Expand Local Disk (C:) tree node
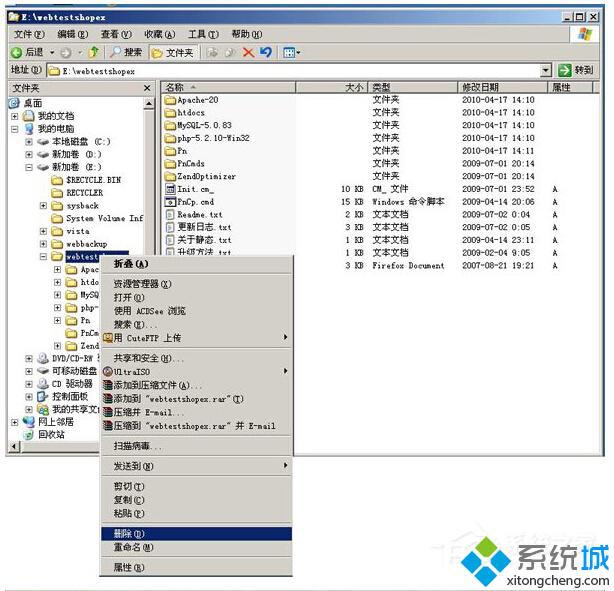This screenshot has width=614, height=591. tap(29, 141)
